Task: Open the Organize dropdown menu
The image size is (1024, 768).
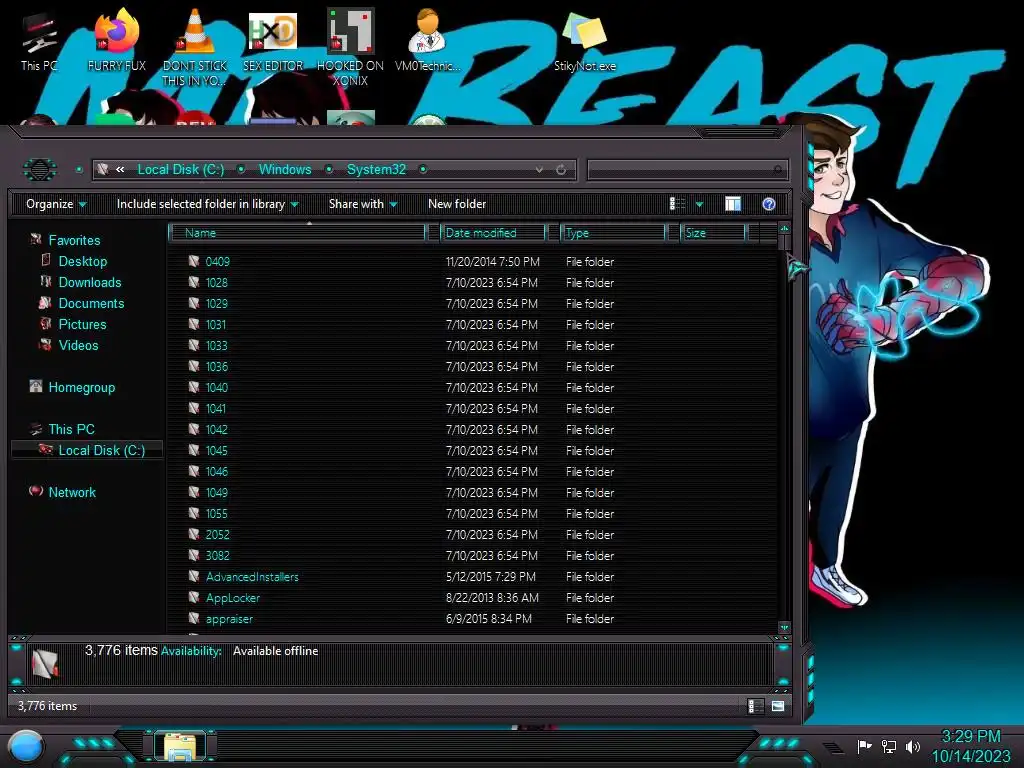Action: click(x=56, y=204)
